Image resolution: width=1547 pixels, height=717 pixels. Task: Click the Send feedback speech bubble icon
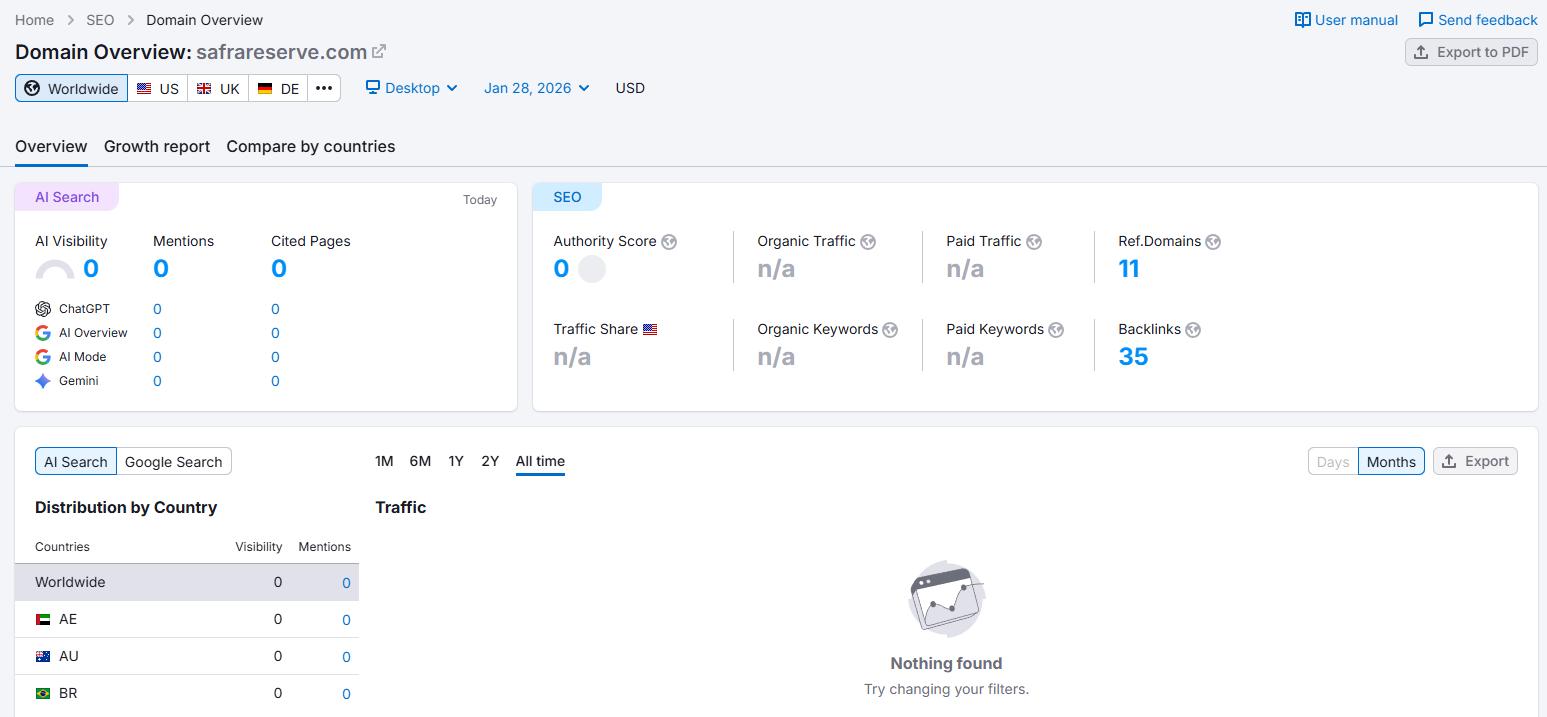(1425, 20)
